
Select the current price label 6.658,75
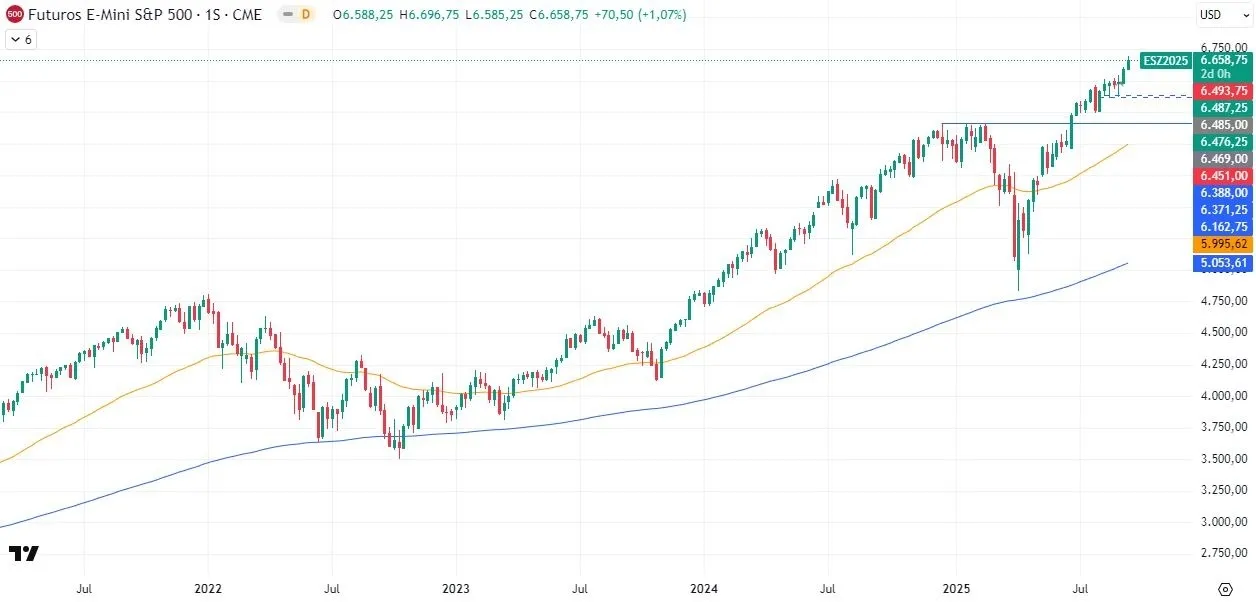coord(1223,60)
